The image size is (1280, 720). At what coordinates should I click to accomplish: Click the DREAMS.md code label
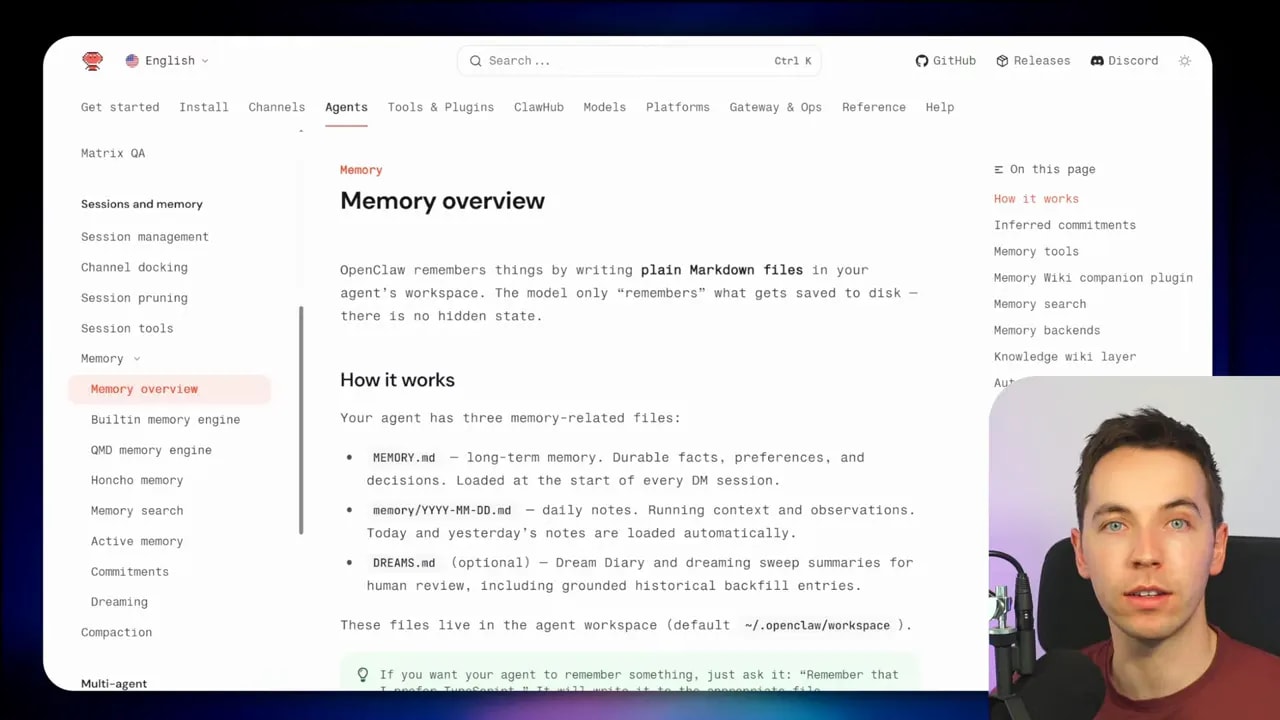[404, 563]
